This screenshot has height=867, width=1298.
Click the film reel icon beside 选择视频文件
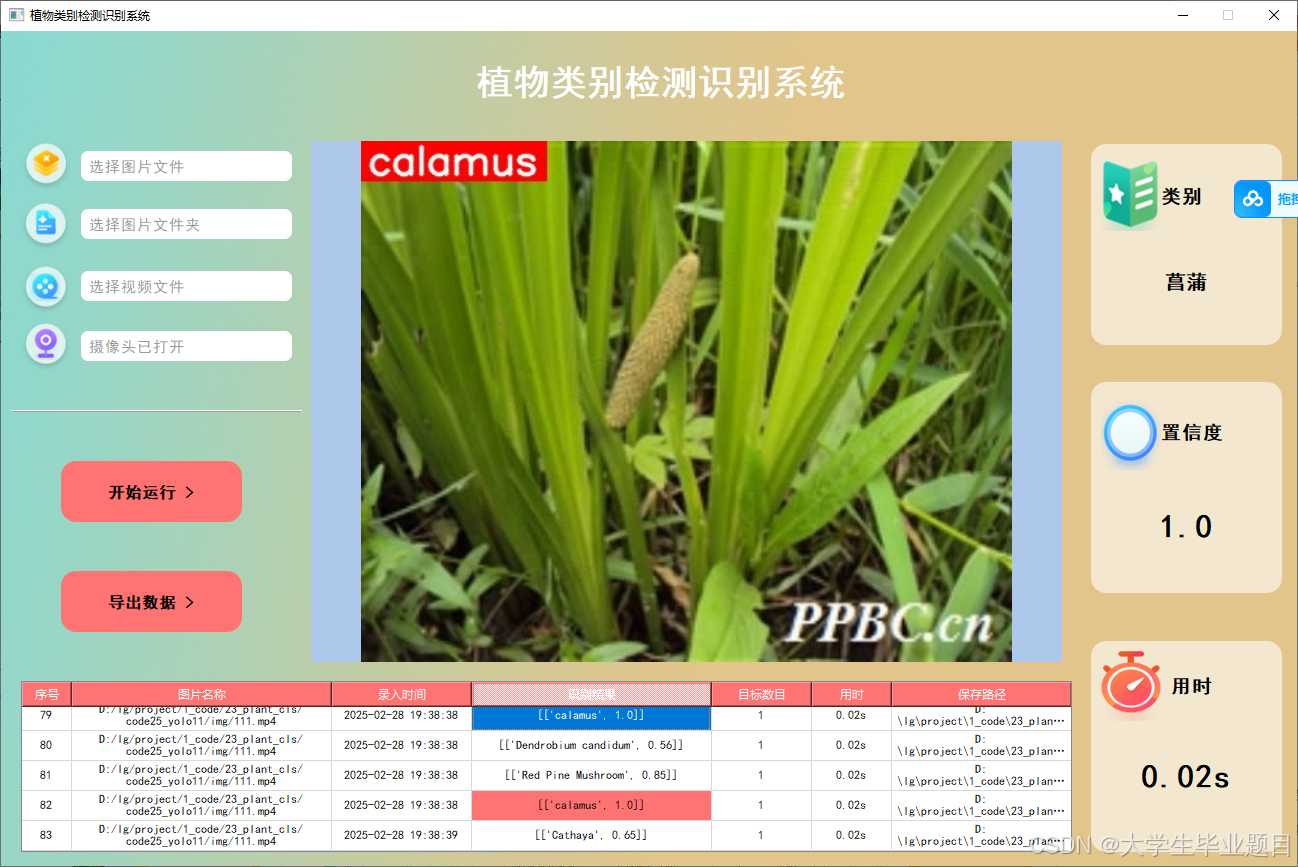tap(46, 286)
